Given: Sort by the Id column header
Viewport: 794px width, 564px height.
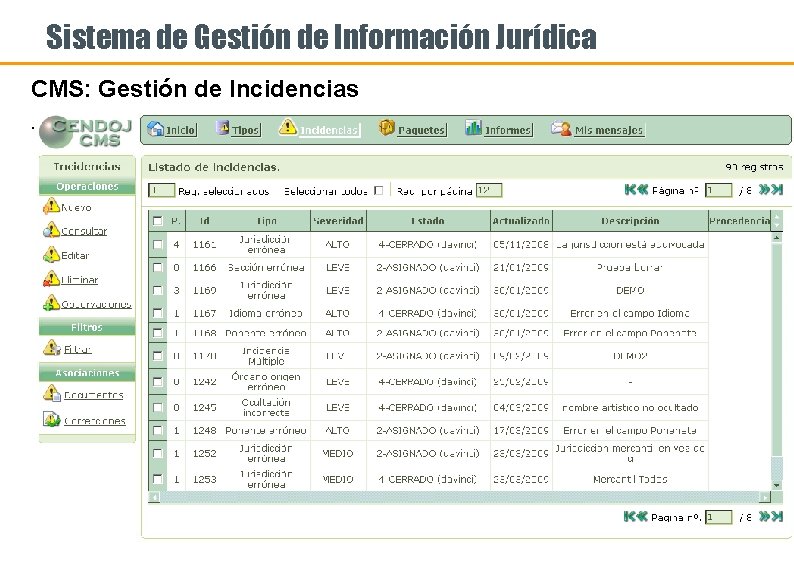Looking at the screenshot, I should click(x=205, y=221).
